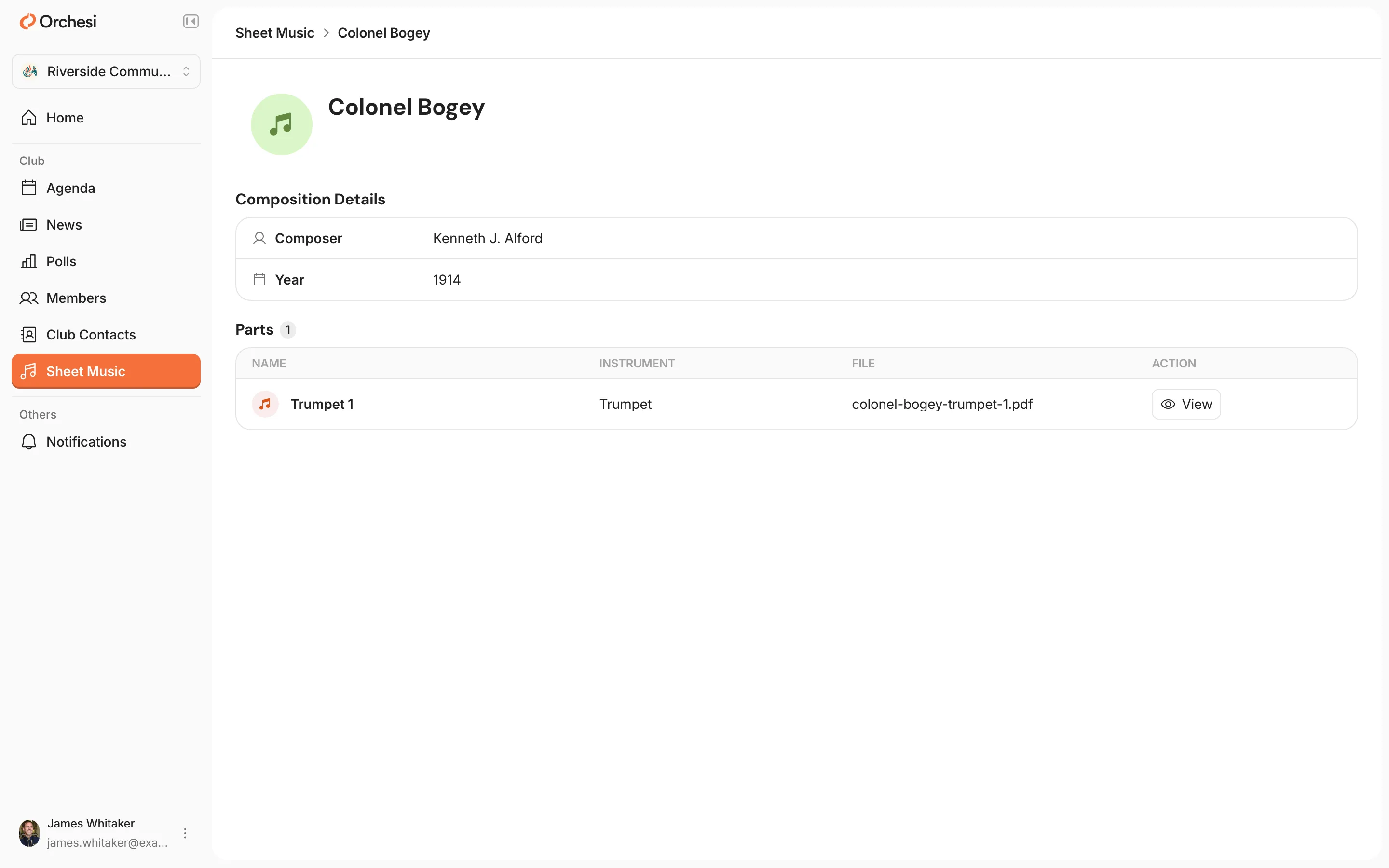The width and height of the screenshot is (1389, 868).
Task: Select Sheet Music in sidebar
Action: point(106,371)
